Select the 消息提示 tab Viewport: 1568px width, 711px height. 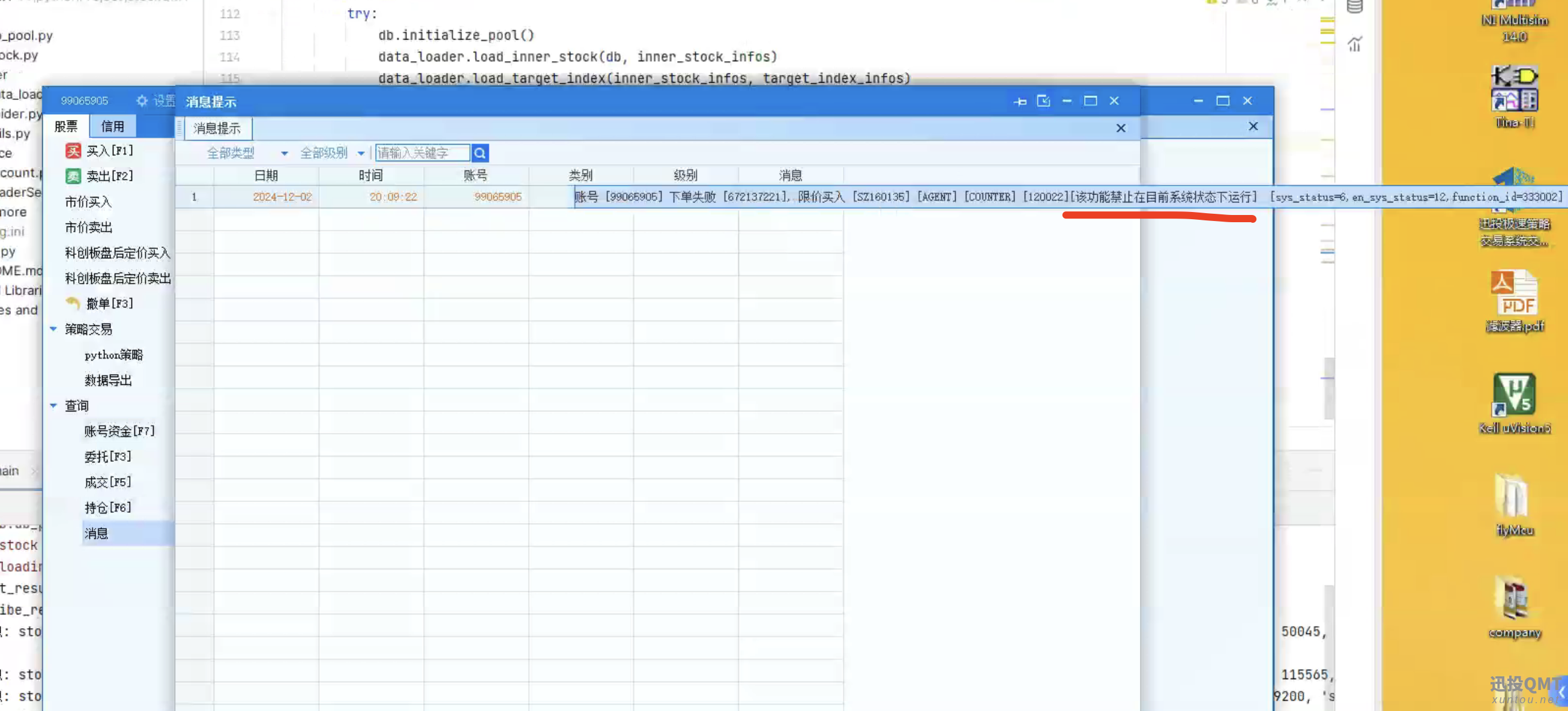[217, 128]
